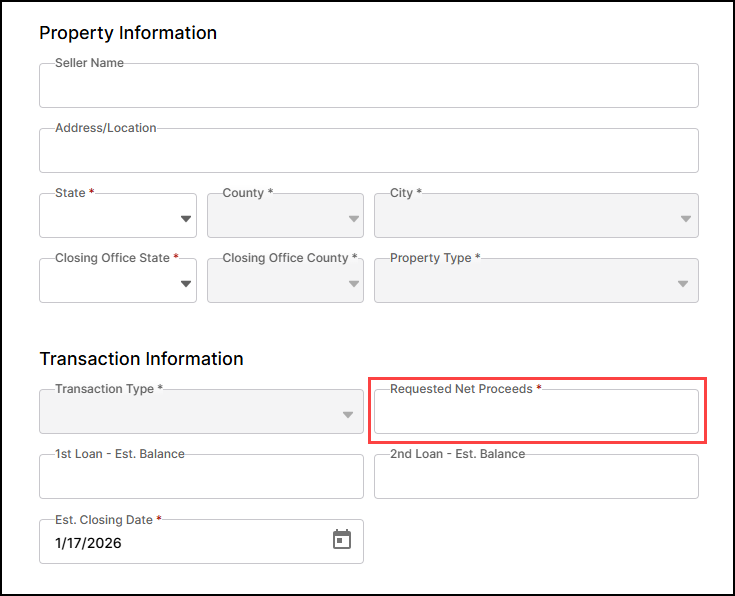Click the Transaction Information heading
This screenshot has height=596, width=735.
coord(141,358)
